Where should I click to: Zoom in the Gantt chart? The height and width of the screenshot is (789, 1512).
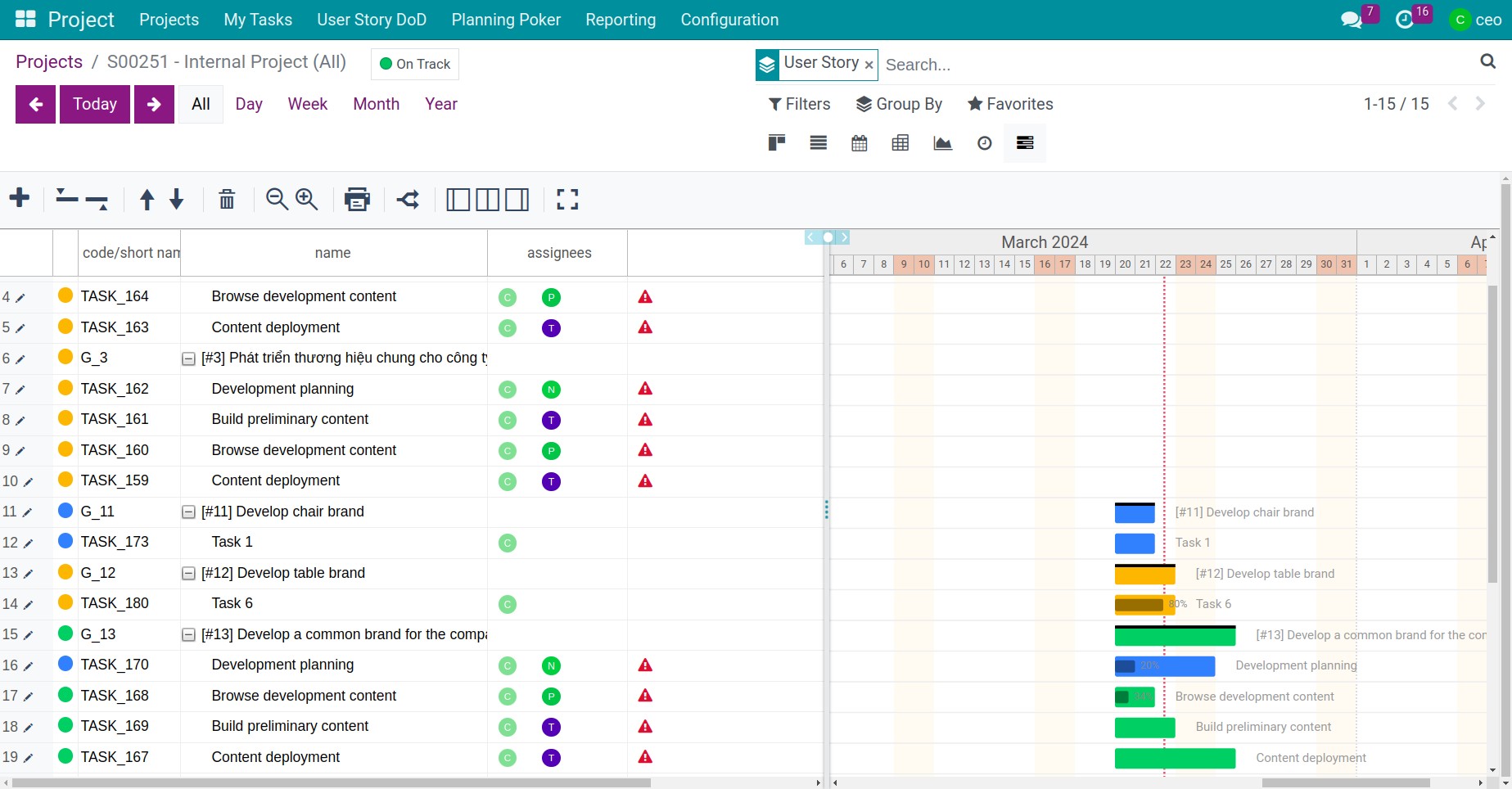pos(307,199)
